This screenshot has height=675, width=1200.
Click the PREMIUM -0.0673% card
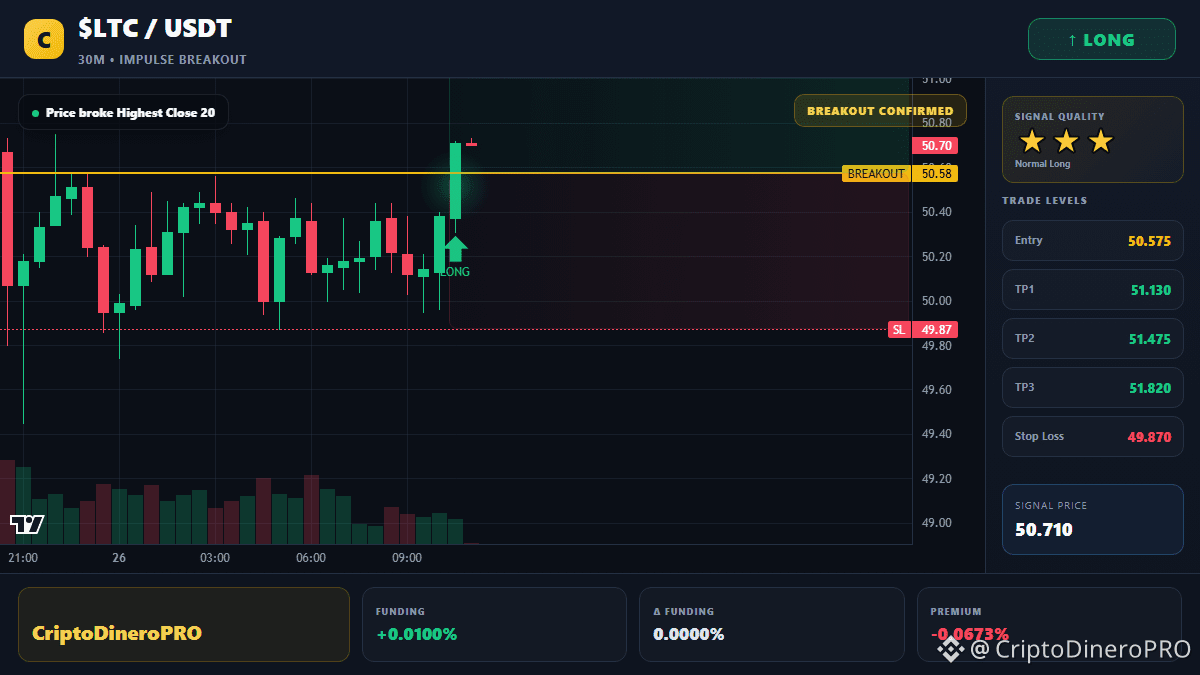[x=1049, y=624]
